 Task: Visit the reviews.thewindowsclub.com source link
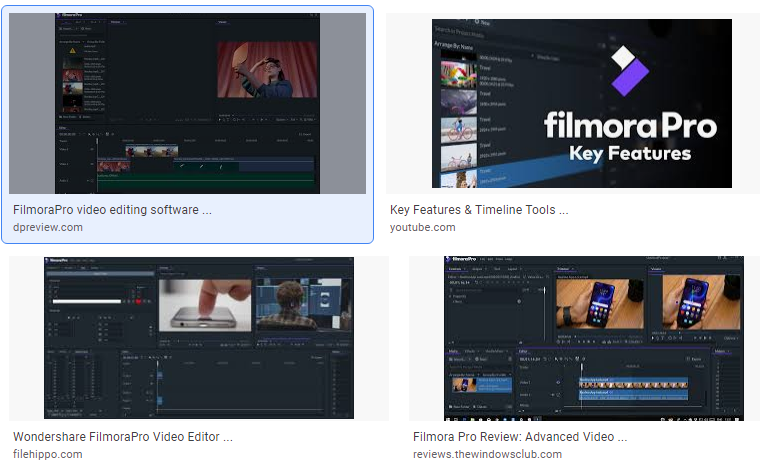tap(487, 454)
